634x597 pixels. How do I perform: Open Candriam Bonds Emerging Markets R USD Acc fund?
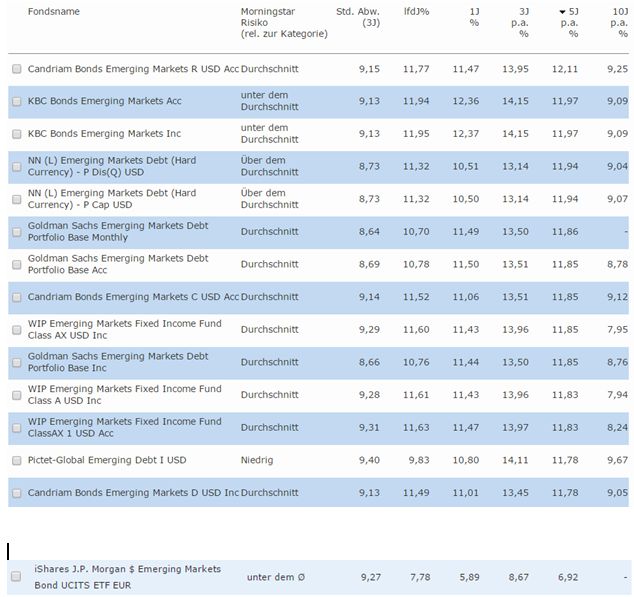(133, 69)
